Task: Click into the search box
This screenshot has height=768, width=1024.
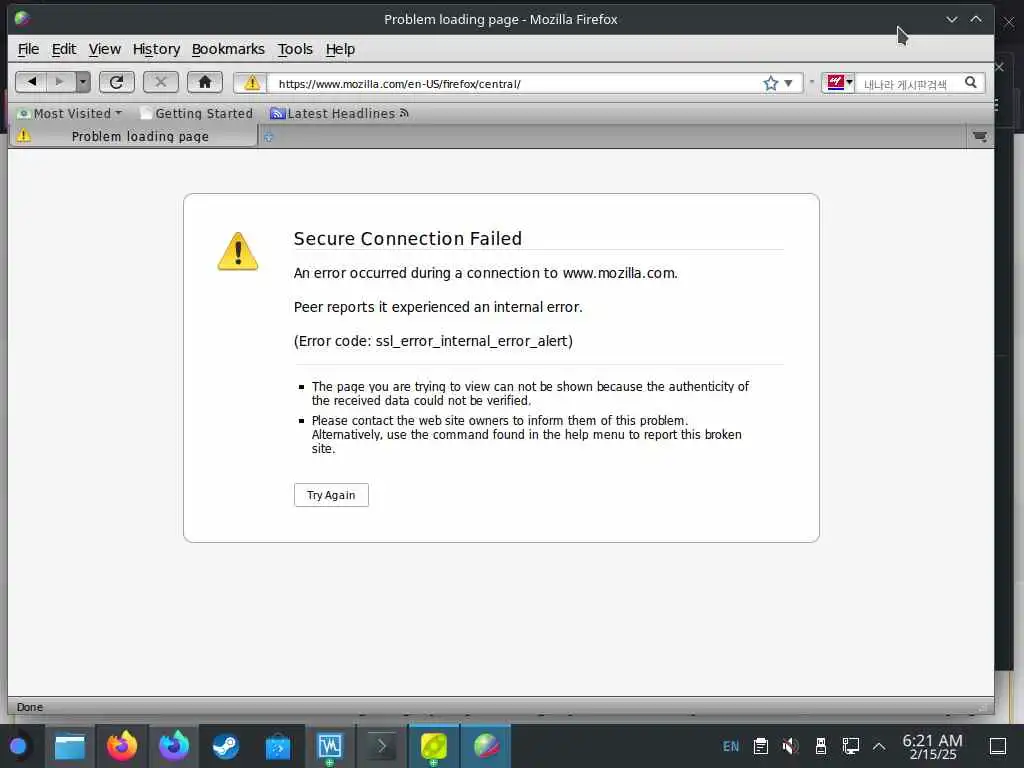Action: click(x=908, y=84)
